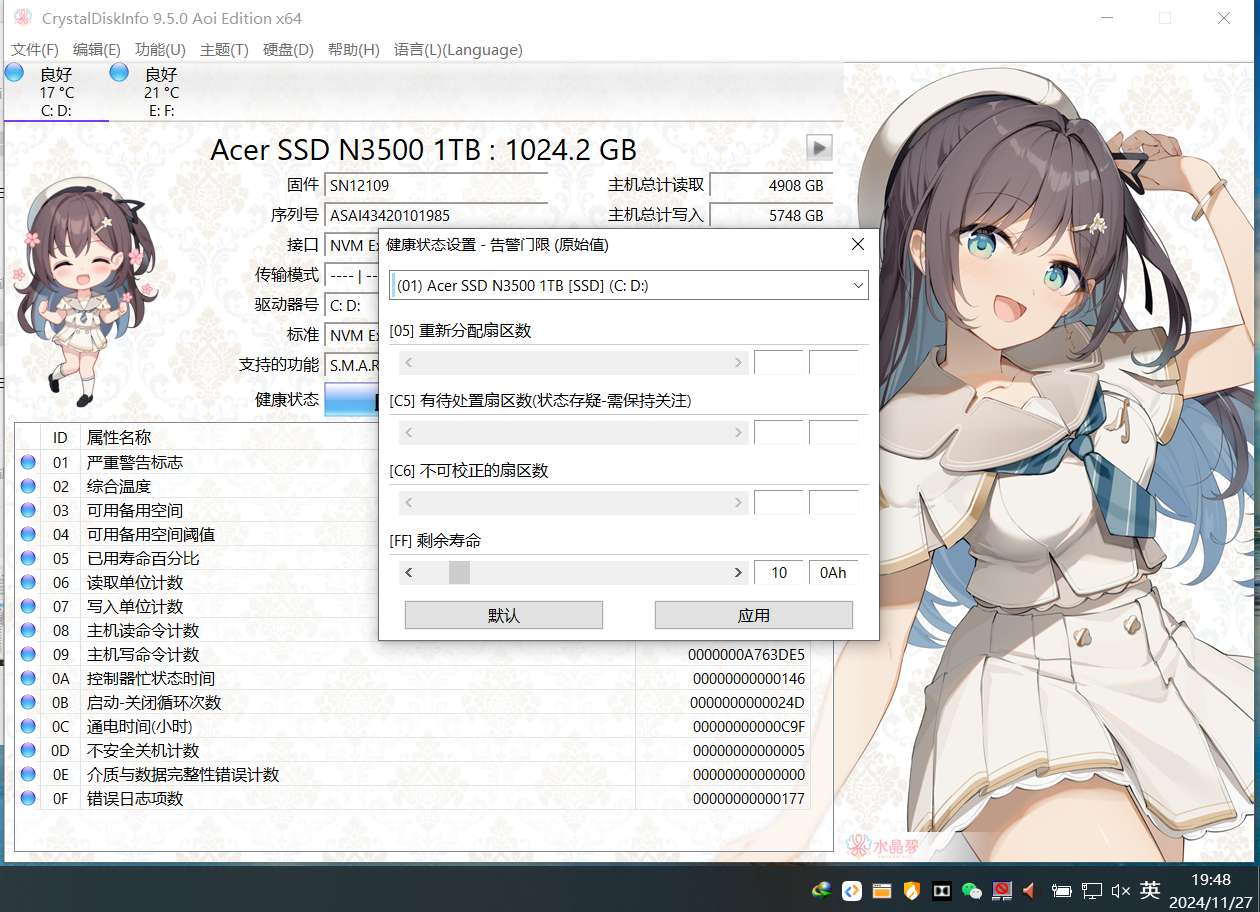
Task: Select the C: D: disk tab
Action: pyautogui.click(x=56, y=92)
